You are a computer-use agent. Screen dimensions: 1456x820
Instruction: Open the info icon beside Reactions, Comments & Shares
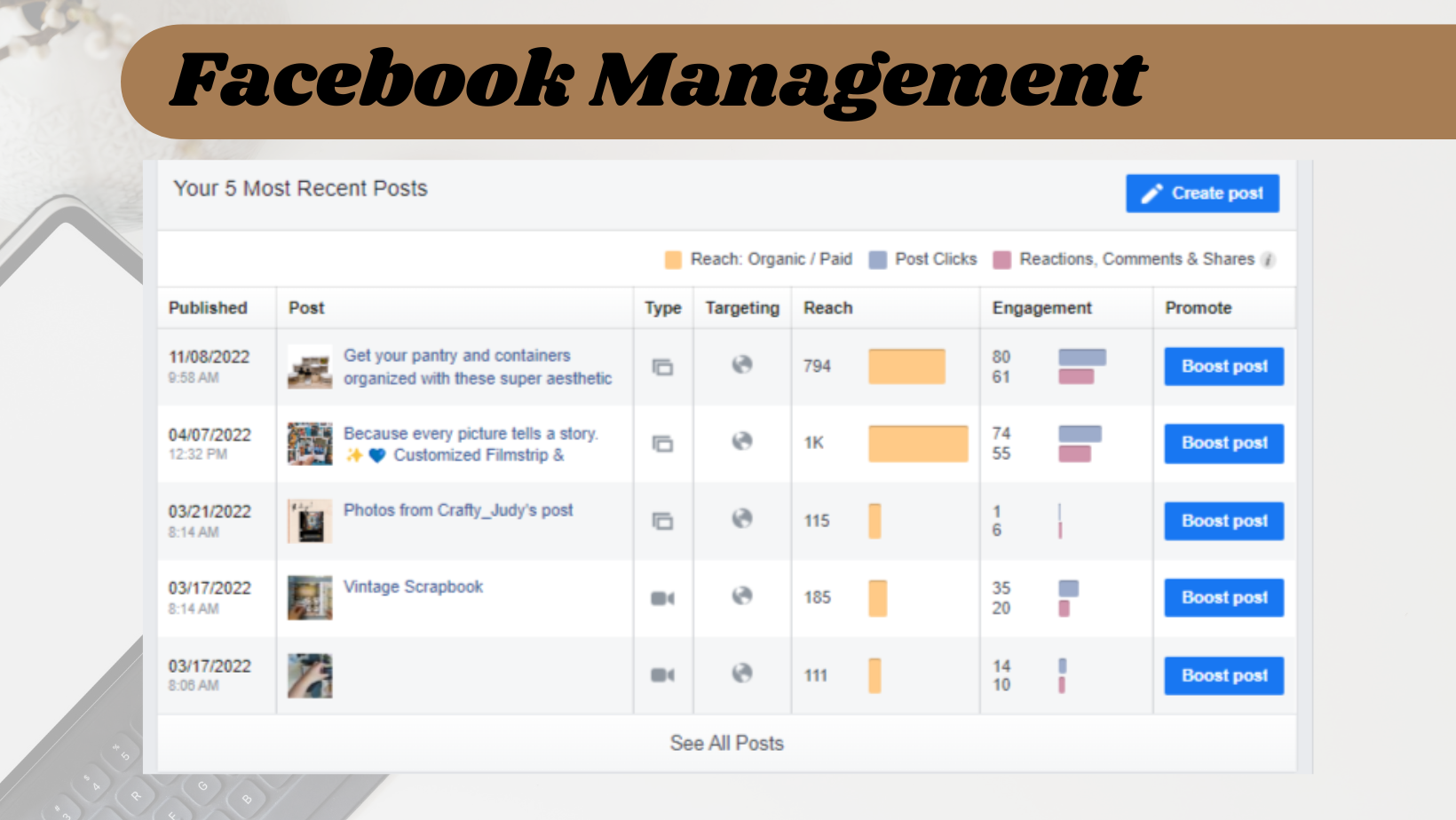click(x=1269, y=260)
